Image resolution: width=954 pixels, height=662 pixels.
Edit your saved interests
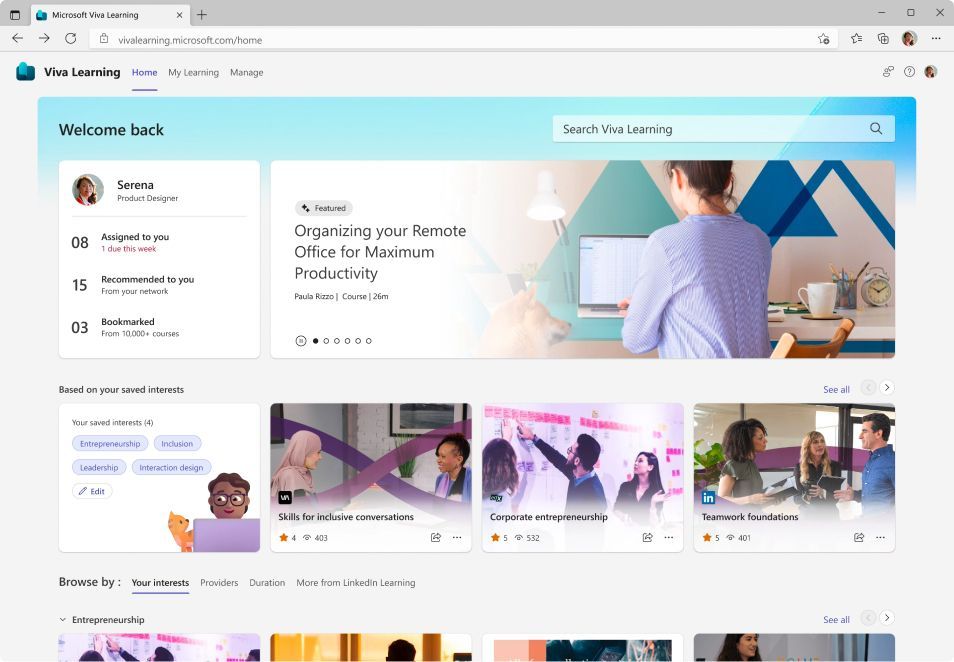92,491
